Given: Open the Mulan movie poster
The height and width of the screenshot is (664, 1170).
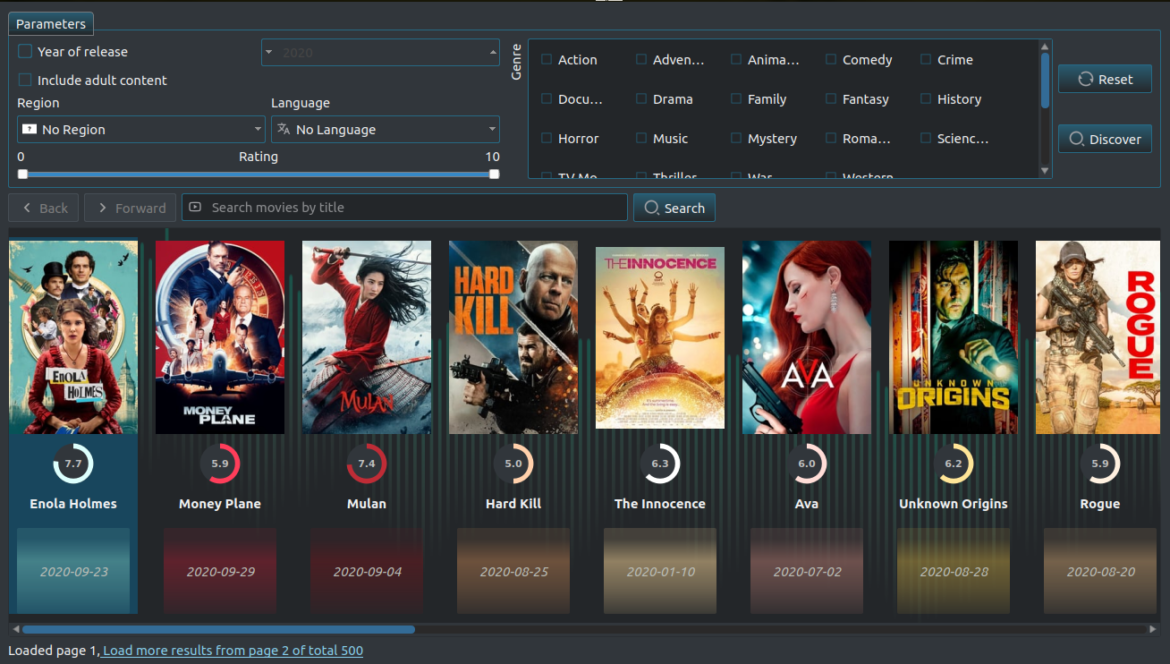Looking at the screenshot, I should point(366,336).
